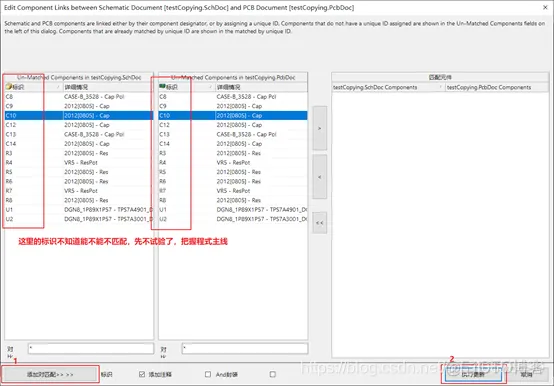Viewport: 554px width, 386px height.
Task: Click 详细情况 column header in PcbDoc list
Action: coord(261,87)
